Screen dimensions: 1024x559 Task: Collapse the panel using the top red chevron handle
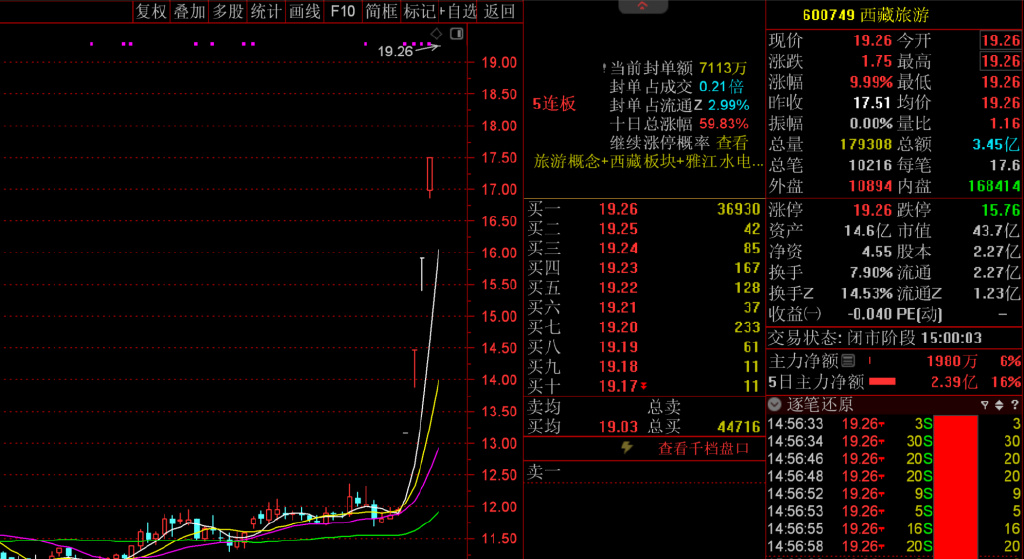(x=643, y=7)
